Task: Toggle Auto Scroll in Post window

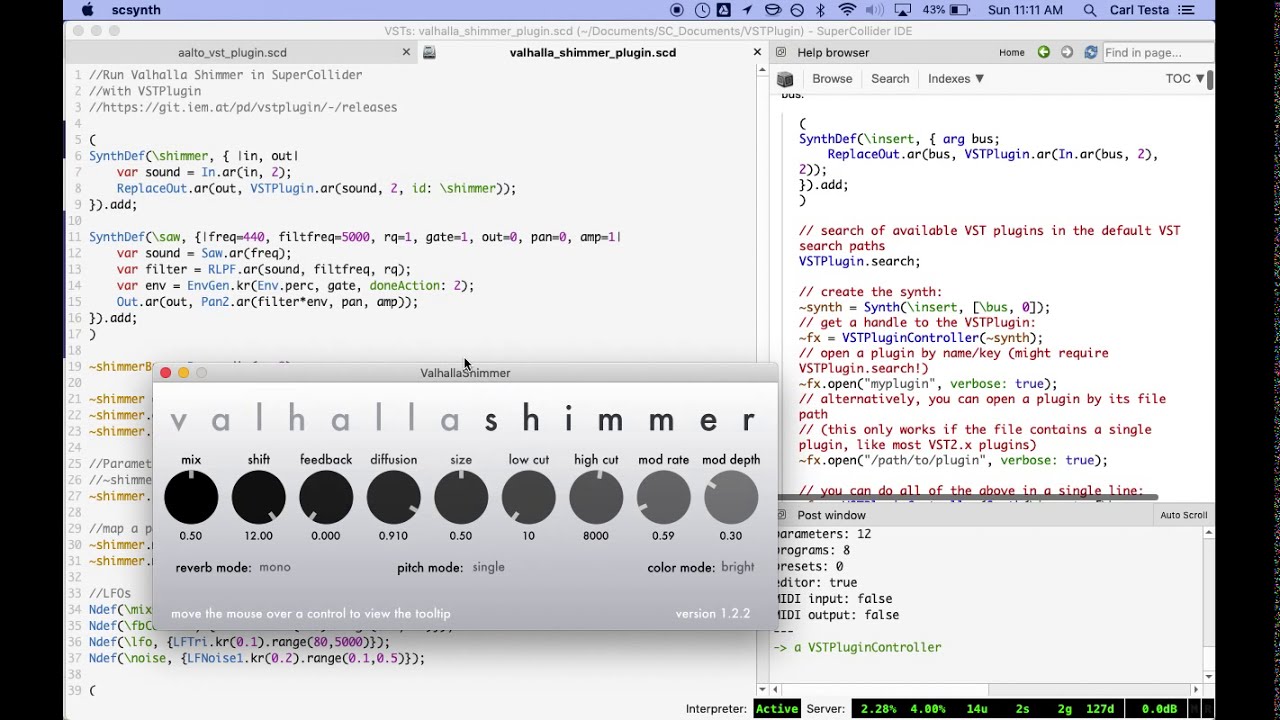Action: [x=1183, y=515]
